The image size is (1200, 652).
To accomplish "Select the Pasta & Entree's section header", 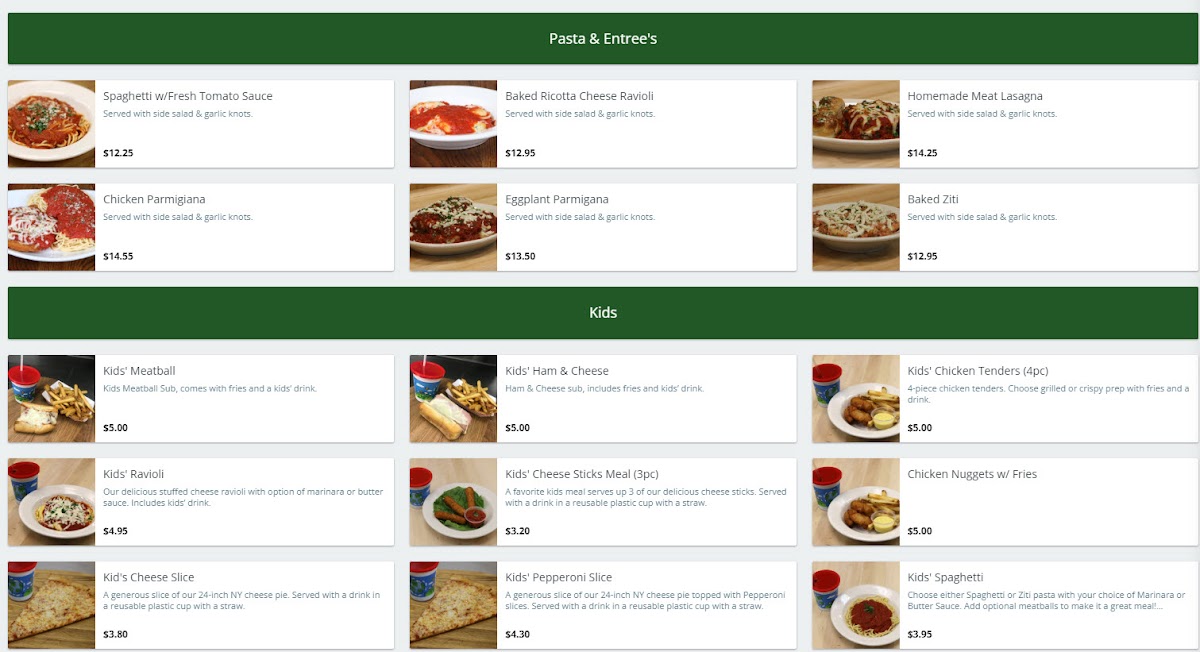I will 603,39.
